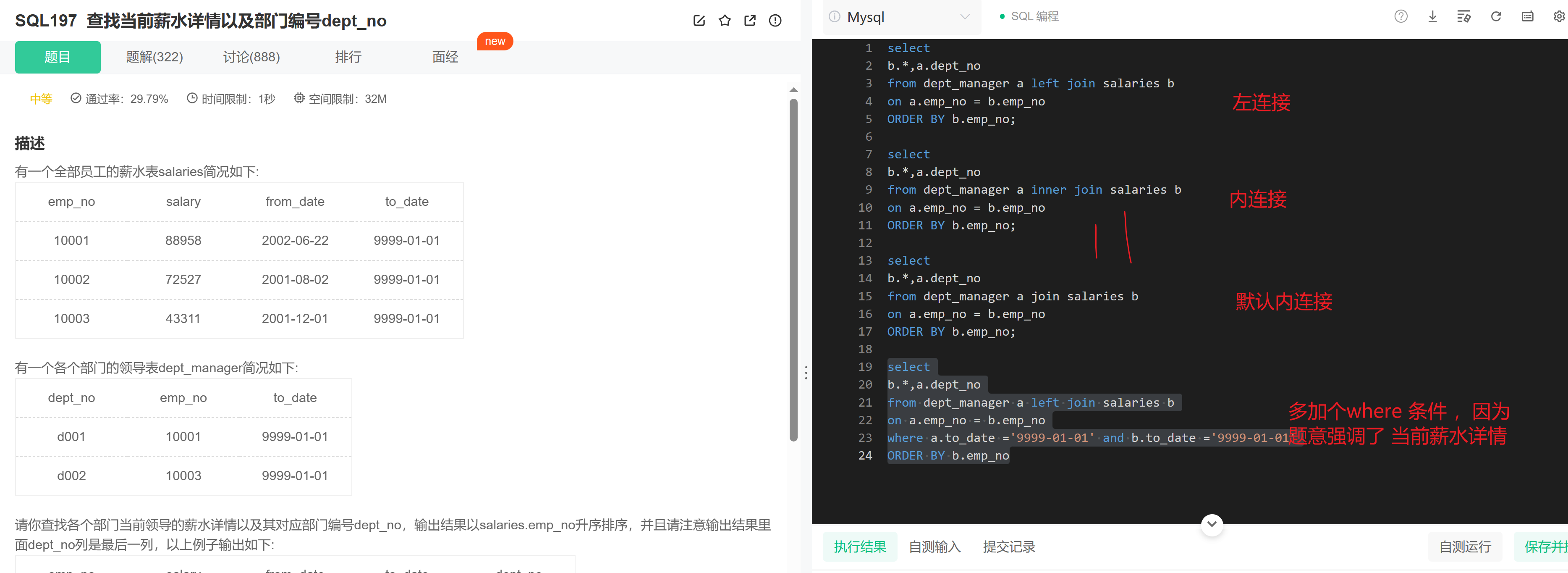
Task: Click dept_no cell d001
Action: tap(71, 436)
